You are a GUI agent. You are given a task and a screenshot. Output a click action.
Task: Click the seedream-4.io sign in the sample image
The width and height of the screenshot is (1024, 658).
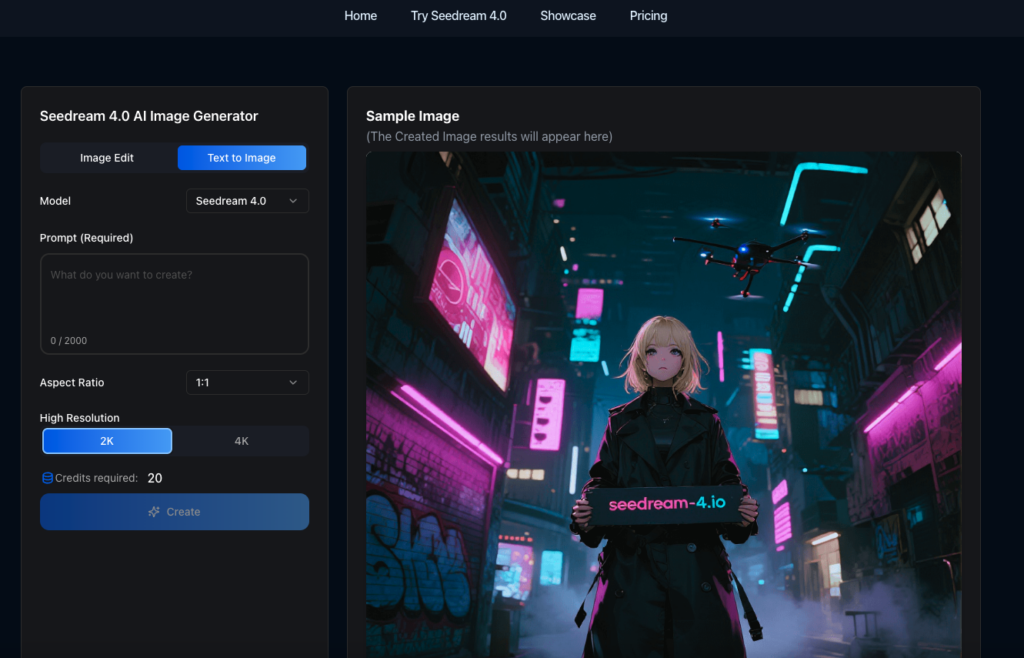[x=667, y=503]
